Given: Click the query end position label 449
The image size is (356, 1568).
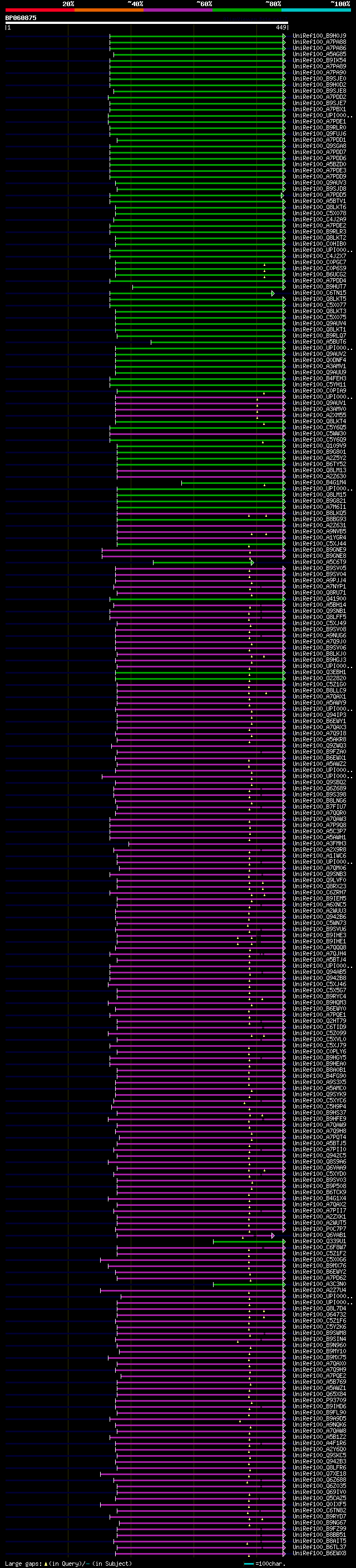Looking at the screenshot, I should pos(280,27).
